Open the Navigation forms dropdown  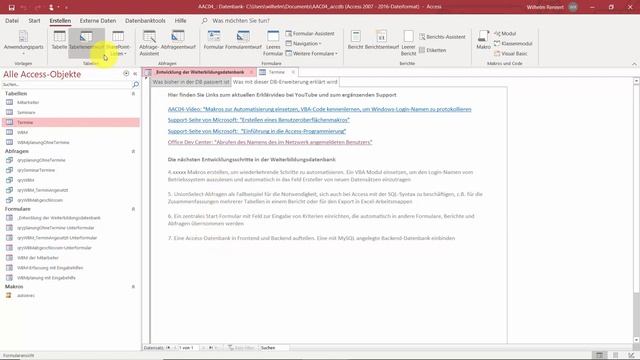tap(304, 43)
